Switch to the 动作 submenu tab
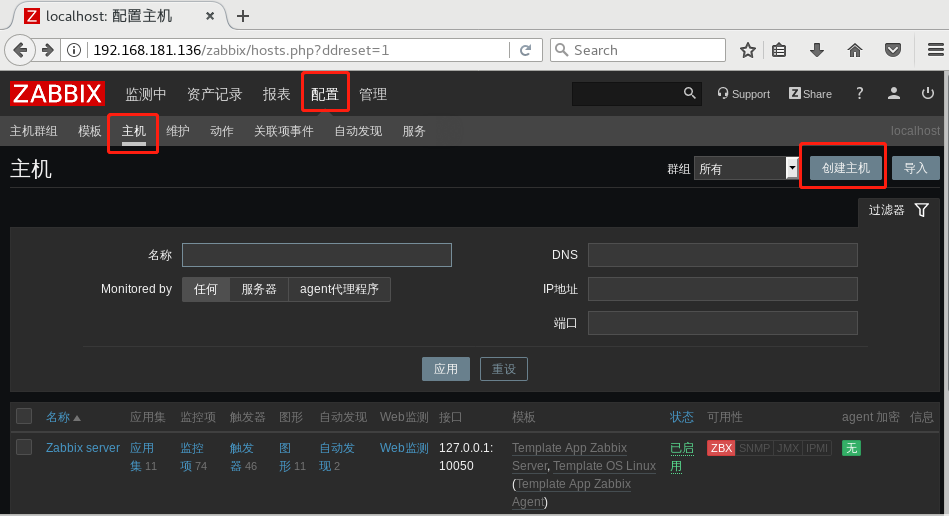This screenshot has width=949, height=516. (x=222, y=131)
